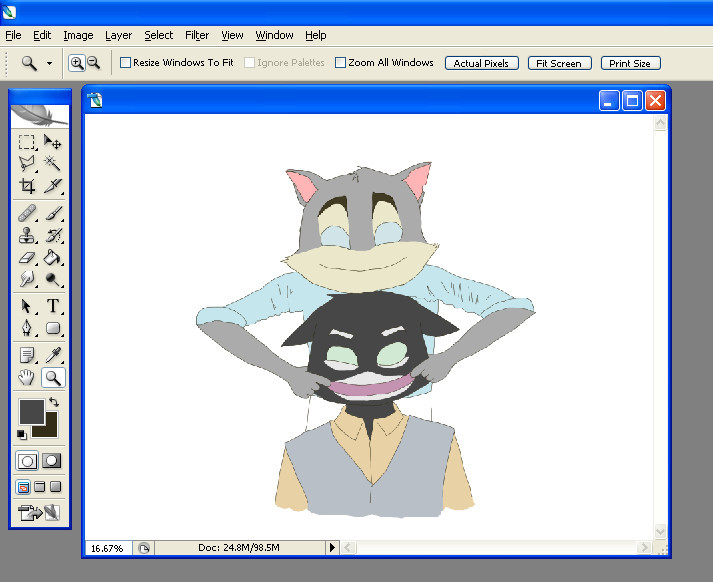Image resolution: width=713 pixels, height=582 pixels.
Task: Select the Polygonal Lasso tool
Action: (x=27, y=163)
